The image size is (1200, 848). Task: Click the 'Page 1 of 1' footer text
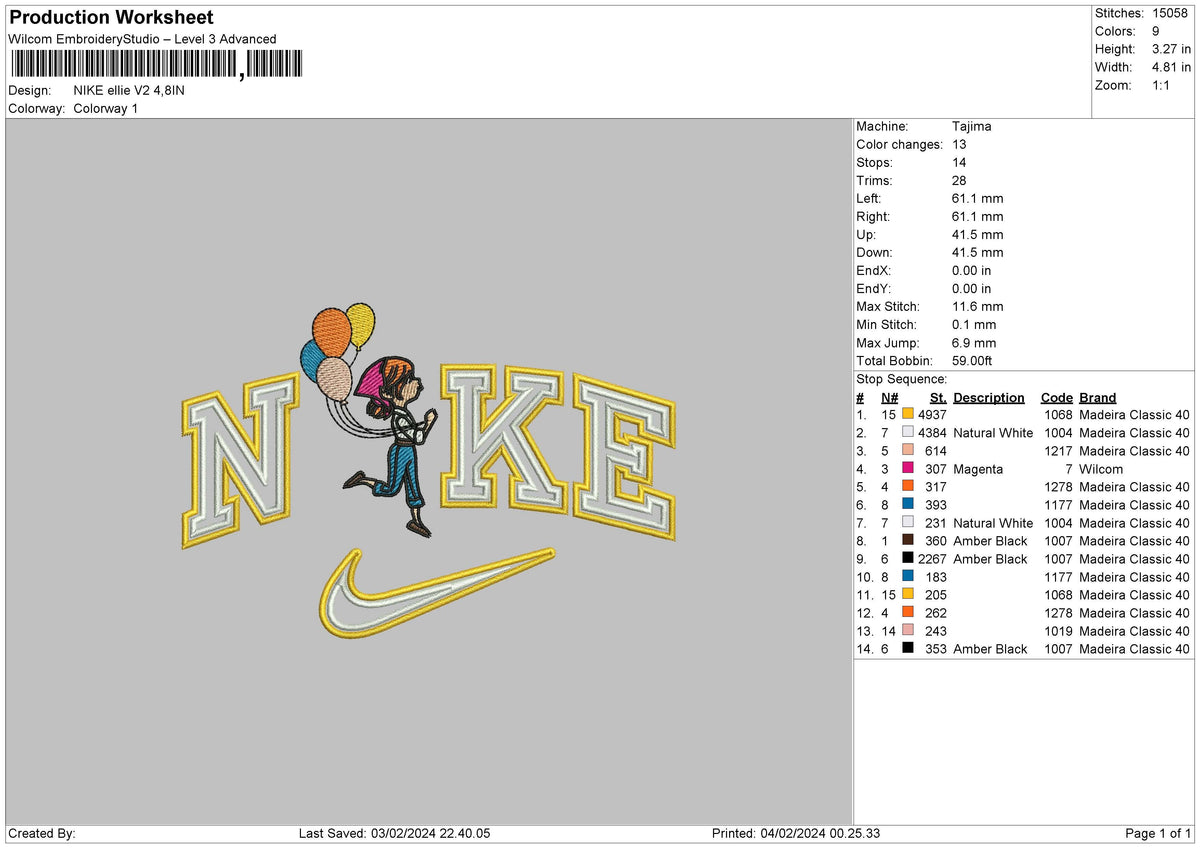click(1158, 834)
